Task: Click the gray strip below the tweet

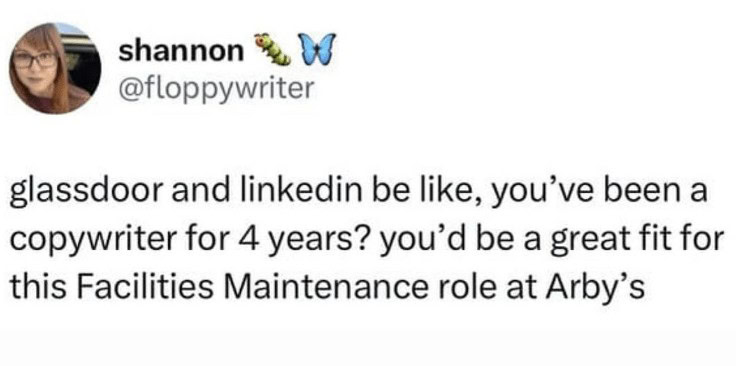Action: [368, 349]
